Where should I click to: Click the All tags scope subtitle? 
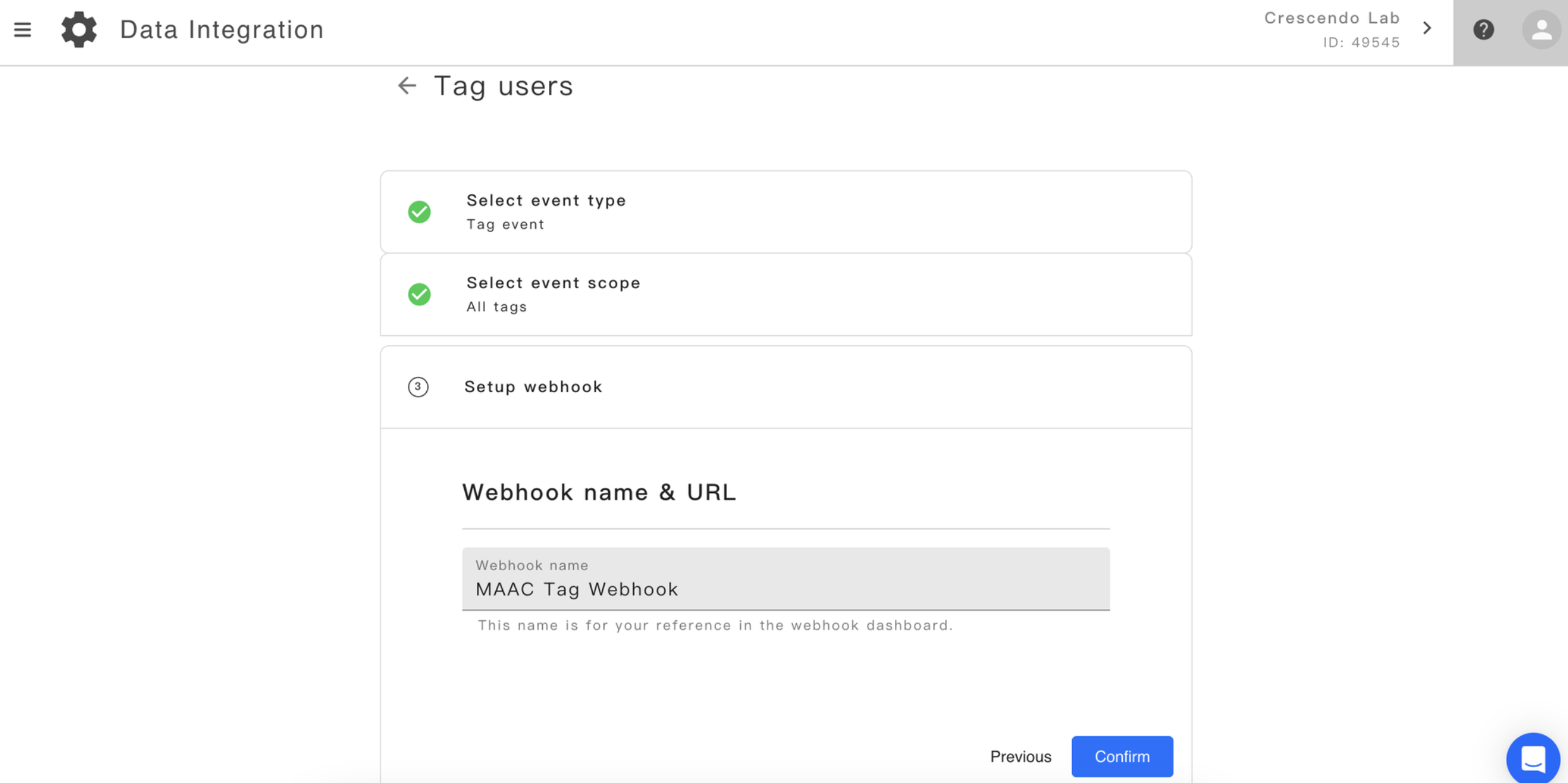pos(497,307)
